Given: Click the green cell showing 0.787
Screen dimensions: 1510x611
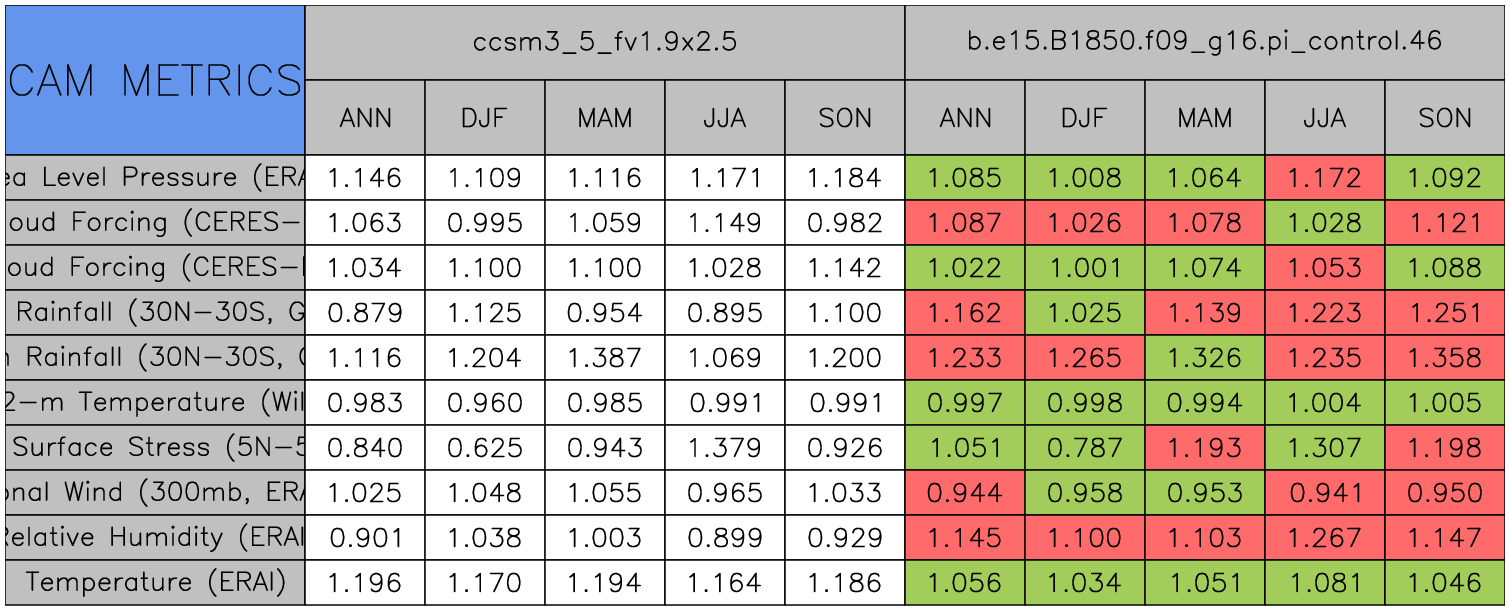Looking at the screenshot, I should 1084,447.
